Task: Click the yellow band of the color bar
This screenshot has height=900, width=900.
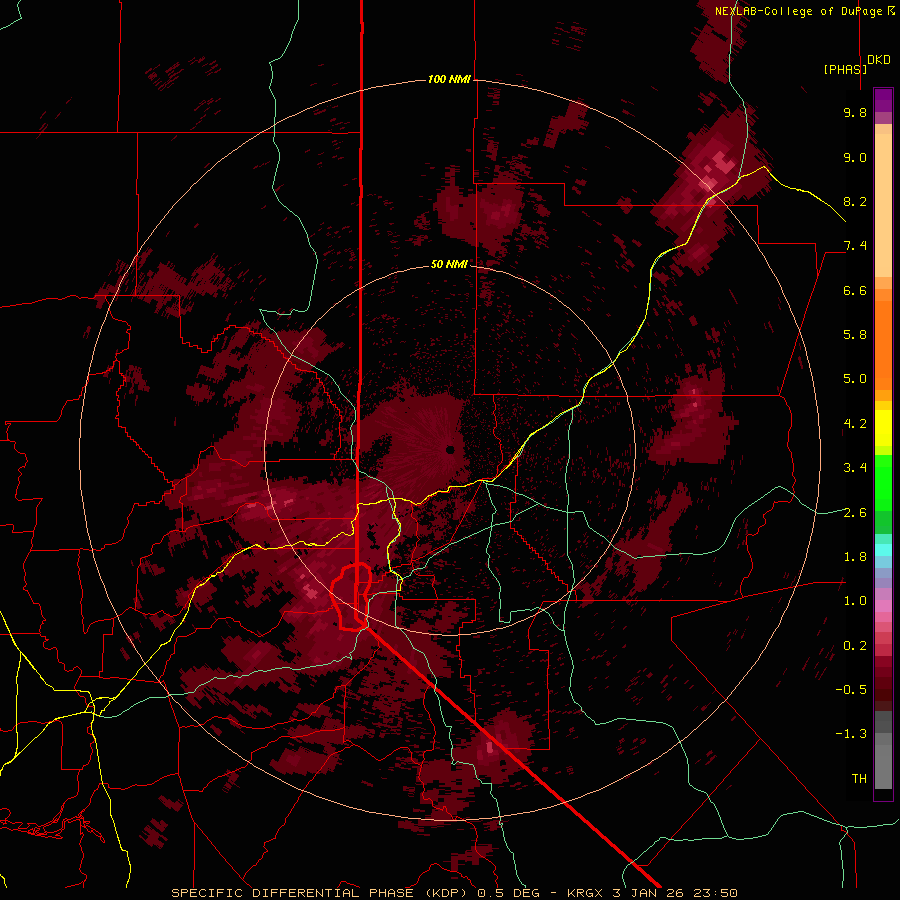Action: (883, 428)
